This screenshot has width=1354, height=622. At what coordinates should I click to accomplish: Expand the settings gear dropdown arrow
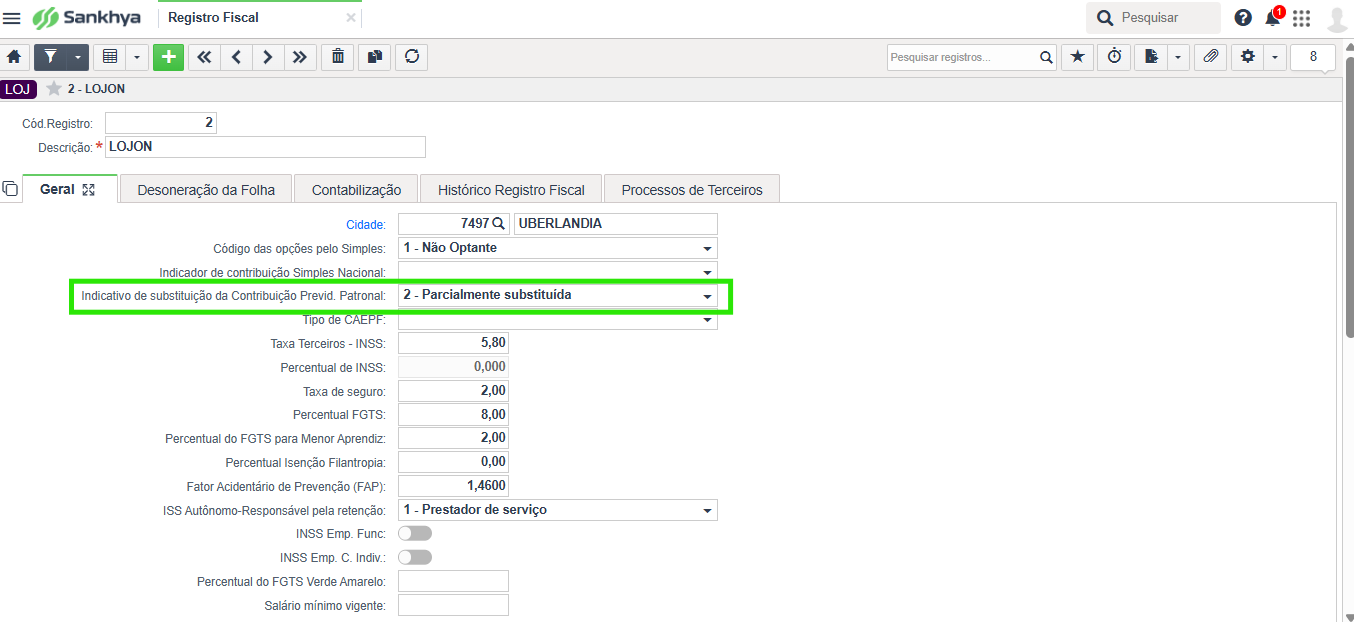tap(1274, 57)
